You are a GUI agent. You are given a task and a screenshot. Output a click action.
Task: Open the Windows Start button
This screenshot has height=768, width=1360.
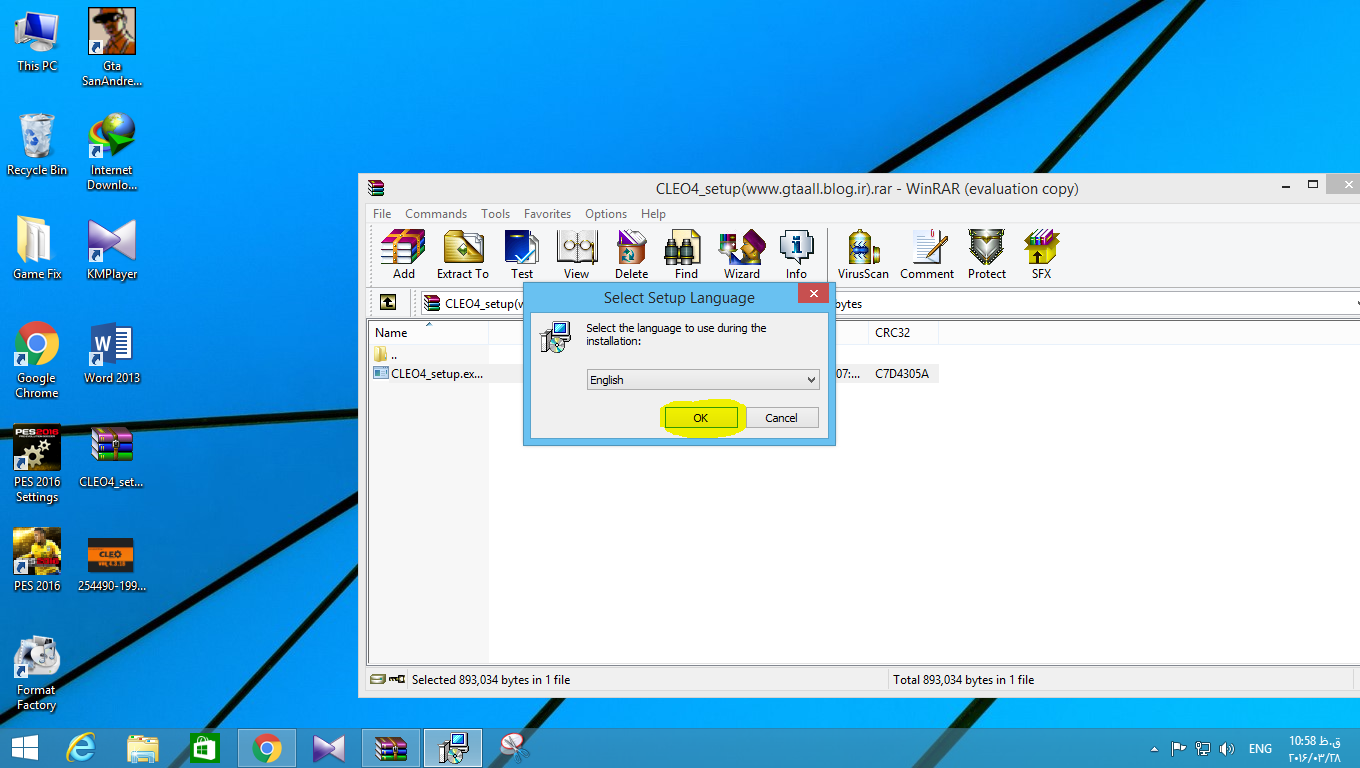25,748
